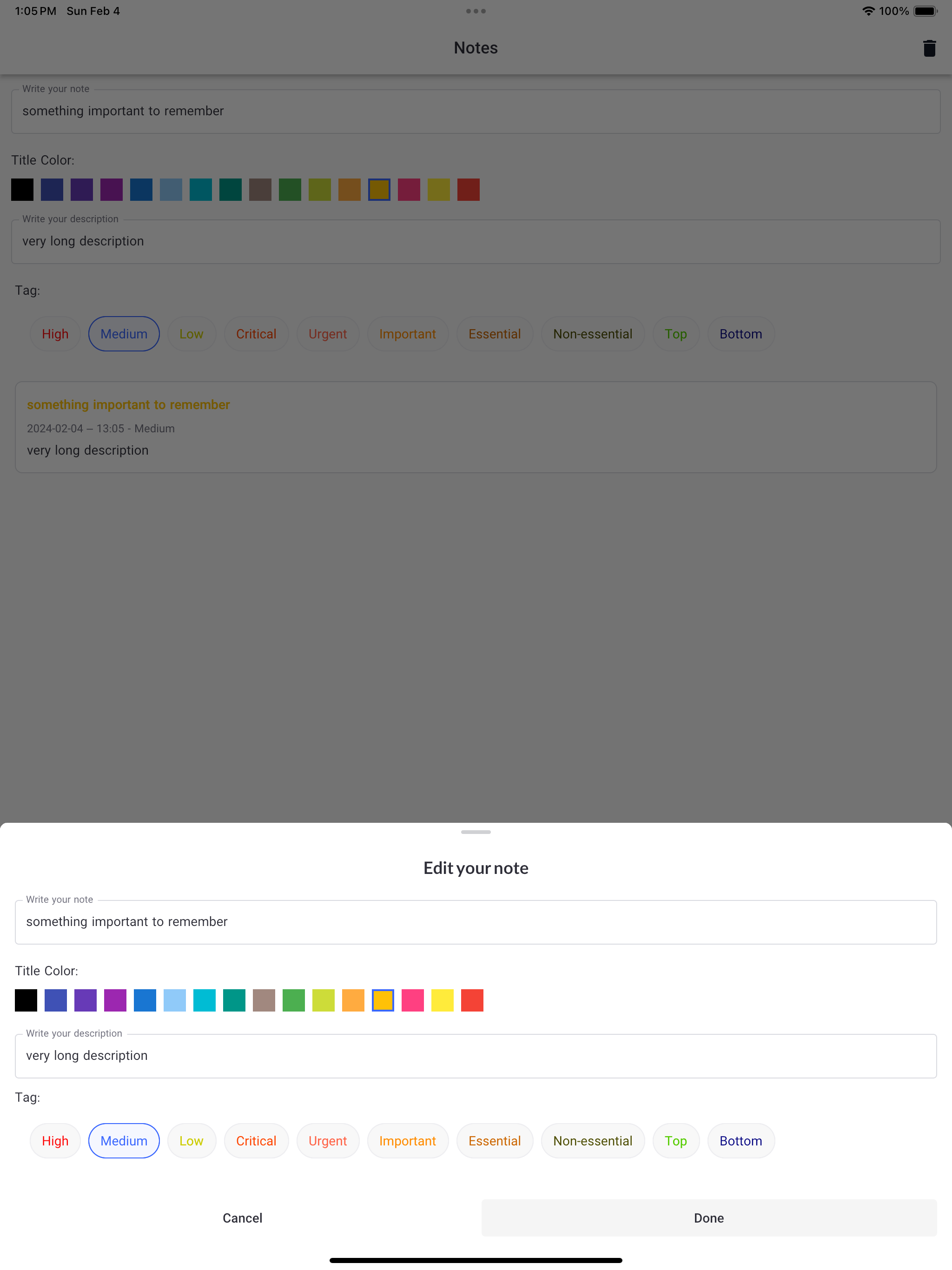Choose the Bottom tag in Edit sheet
This screenshot has height=1270, width=952.
[x=740, y=1141]
